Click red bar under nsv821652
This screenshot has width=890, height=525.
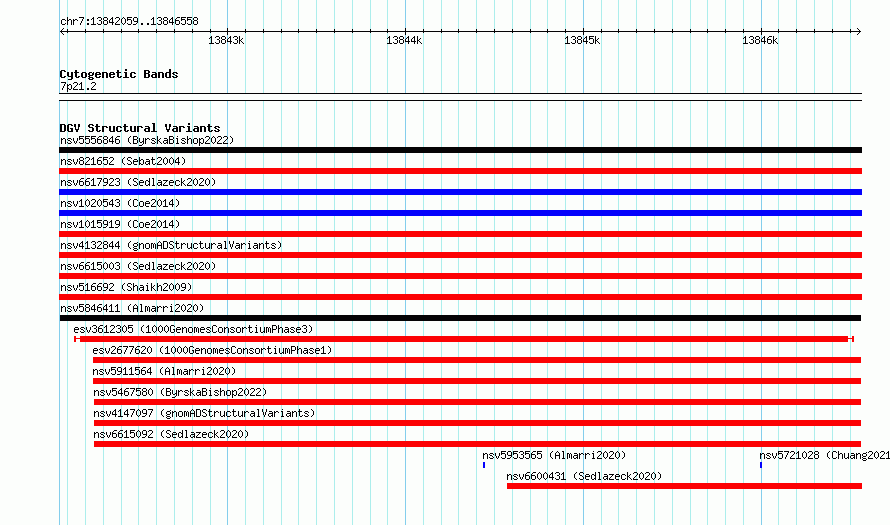pyautogui.click(x=460, y=171)
